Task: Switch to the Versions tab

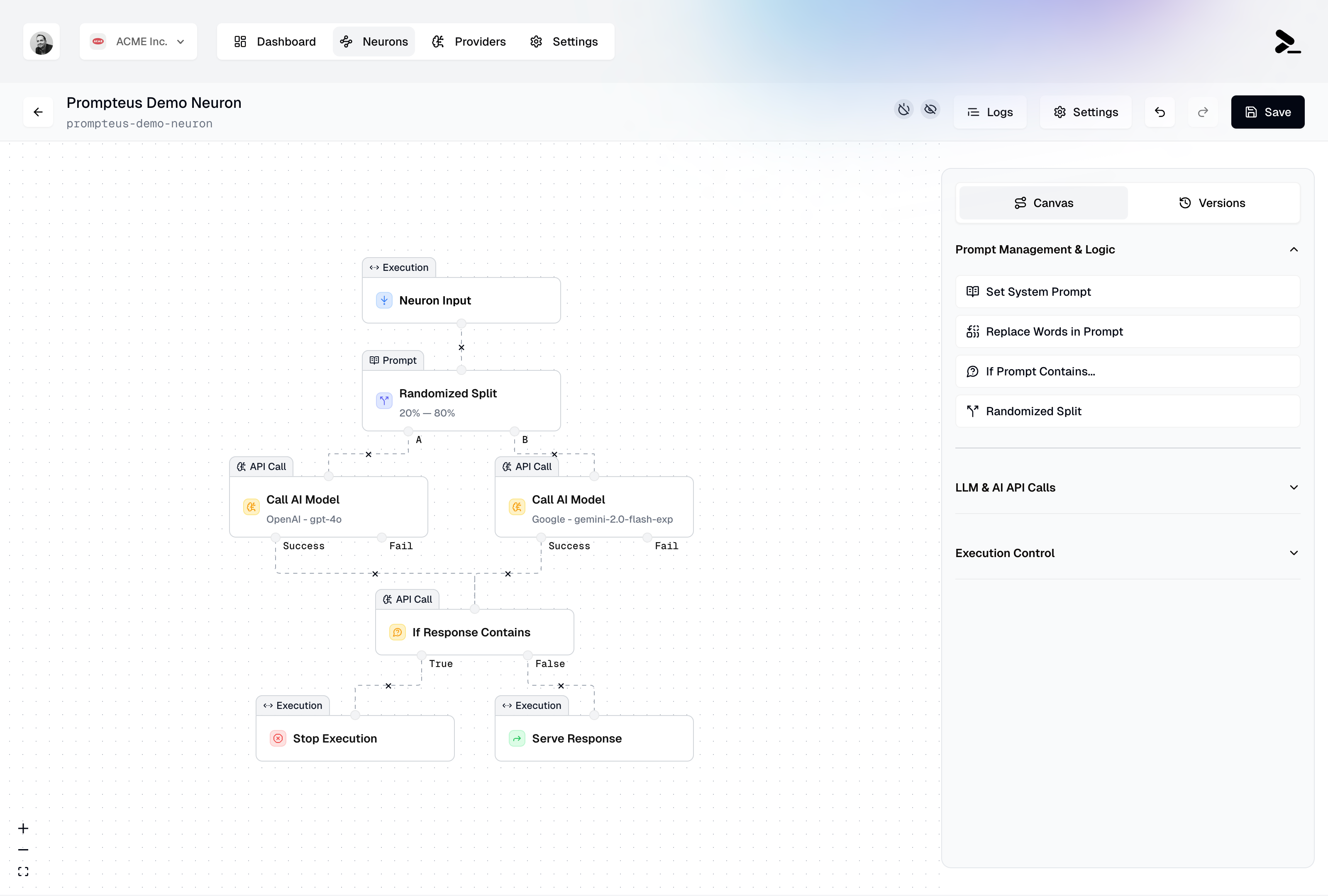Action: pyautogui.click(x=1212, y=203)
